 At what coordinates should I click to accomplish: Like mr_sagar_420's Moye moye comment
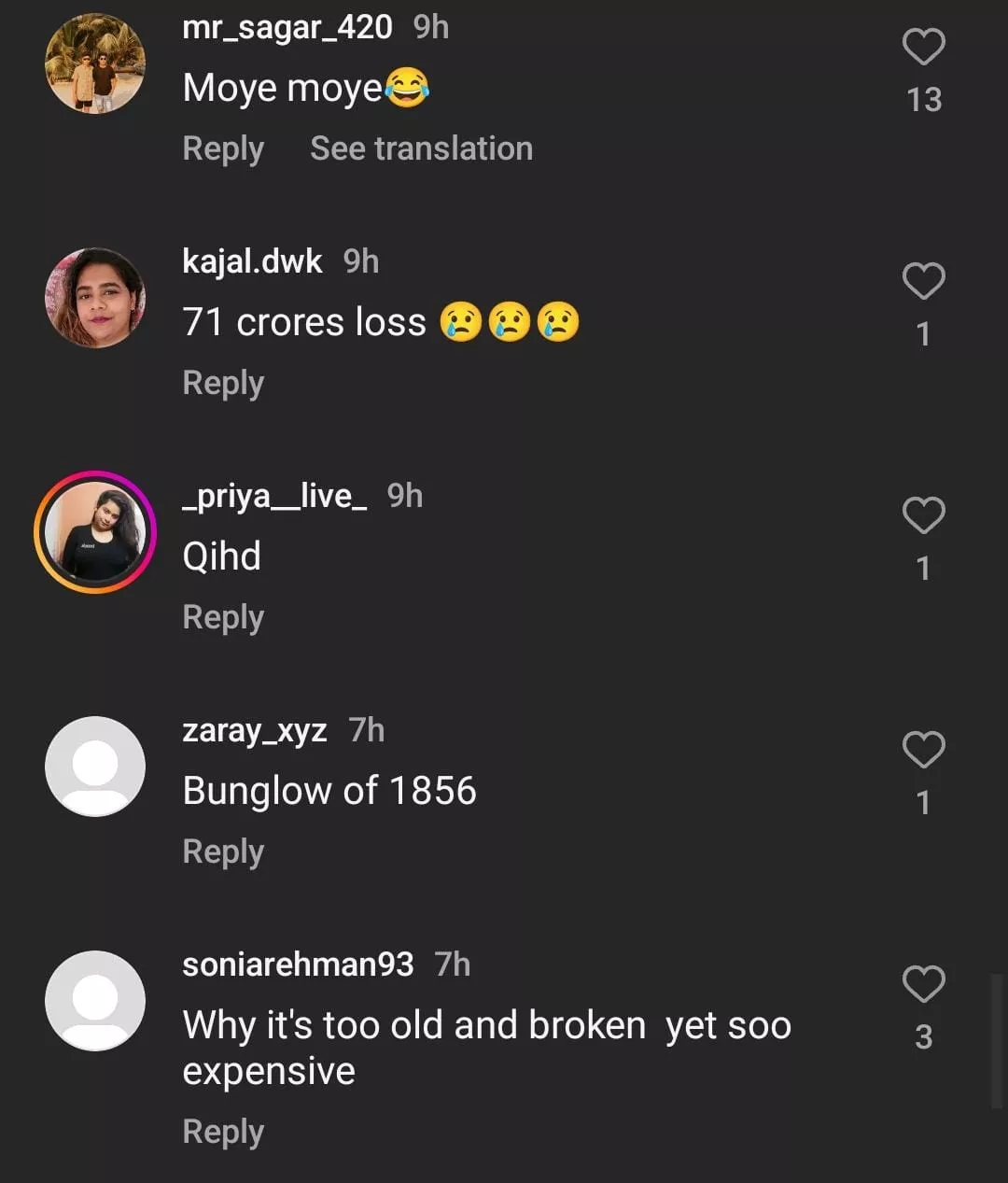tap(923, 48)
